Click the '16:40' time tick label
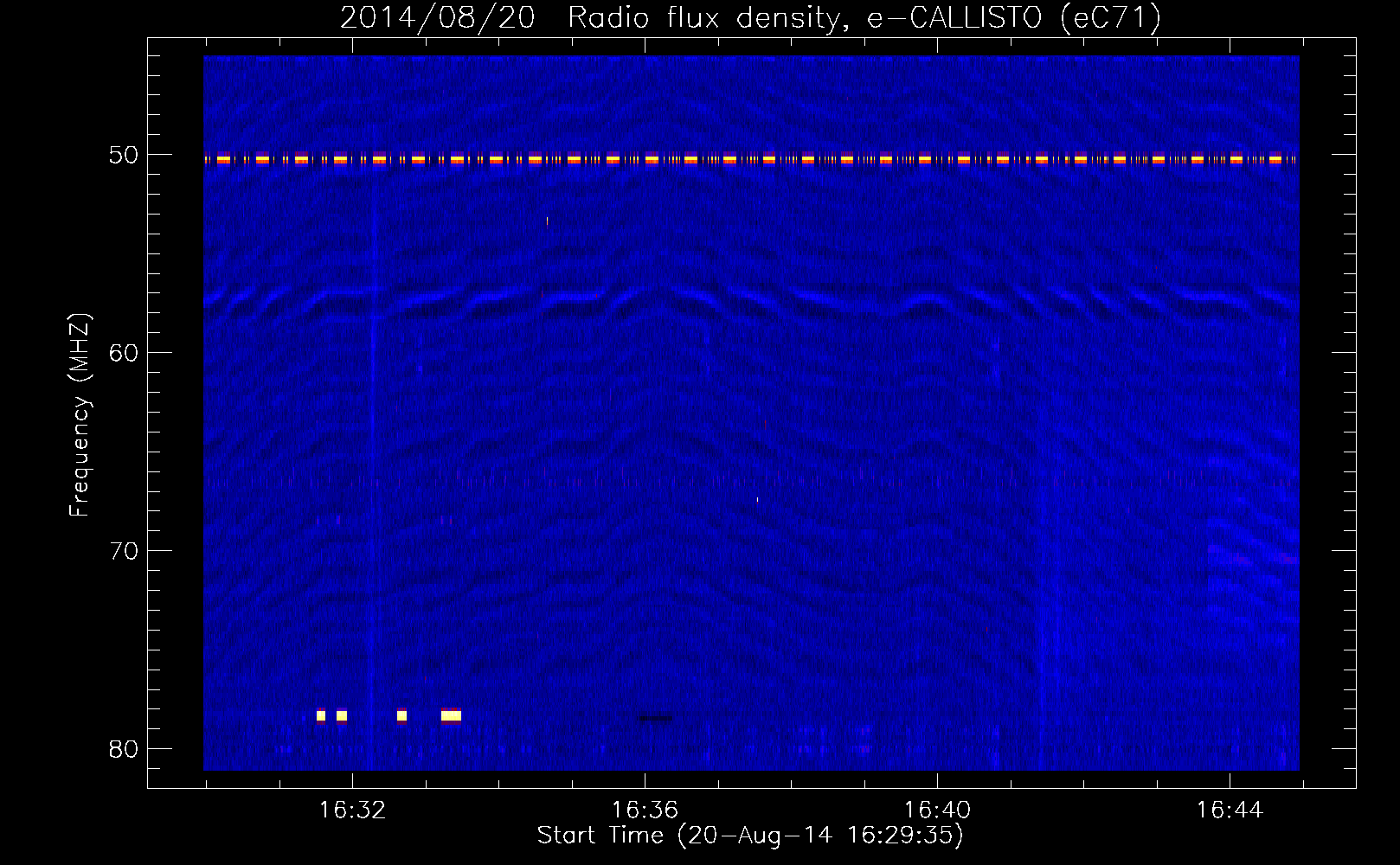Viewport: 1400px width, 865px height. pyautogui.click(x=937, y=811)
